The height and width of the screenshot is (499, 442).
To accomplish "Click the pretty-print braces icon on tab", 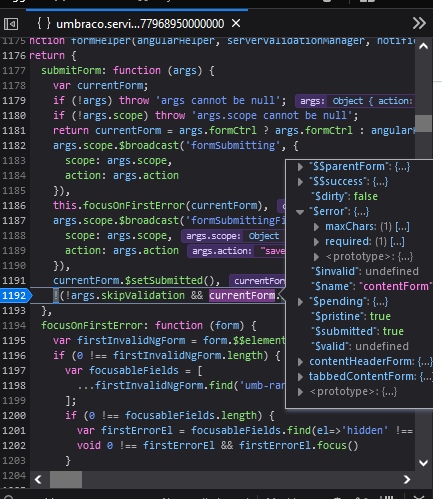I will pyautogui.click(x=44, y=23).
